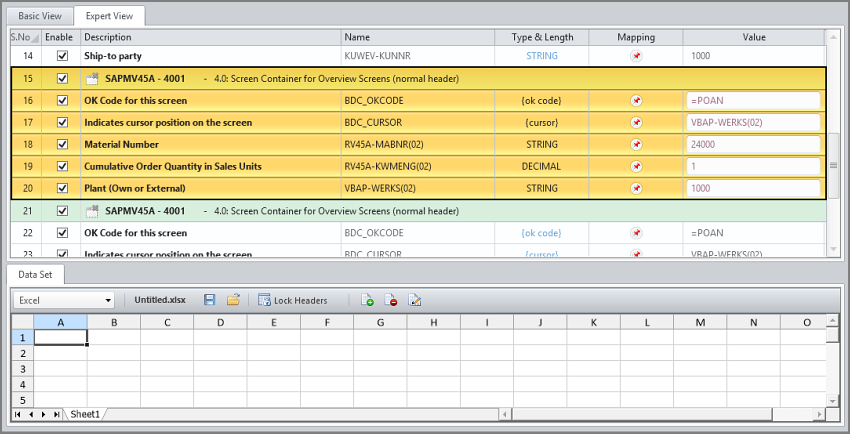Click the Value field containing 24000
The height and width of the screenshot is (434, 850).
coord(753,144)
